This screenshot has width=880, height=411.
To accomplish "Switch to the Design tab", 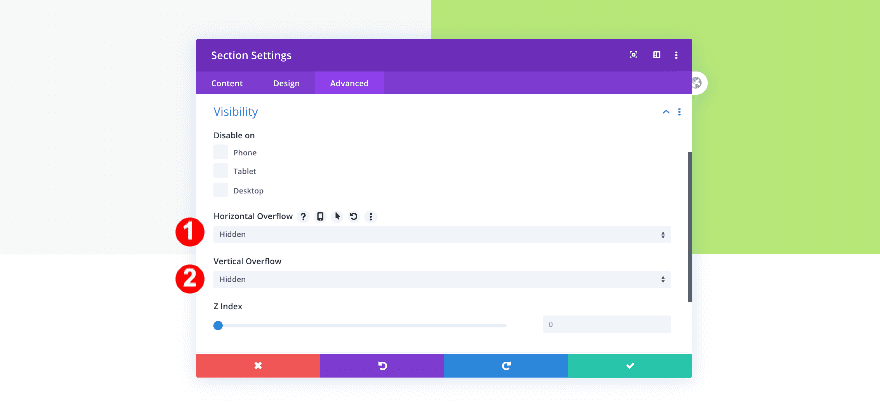I will tap(286, 83).
